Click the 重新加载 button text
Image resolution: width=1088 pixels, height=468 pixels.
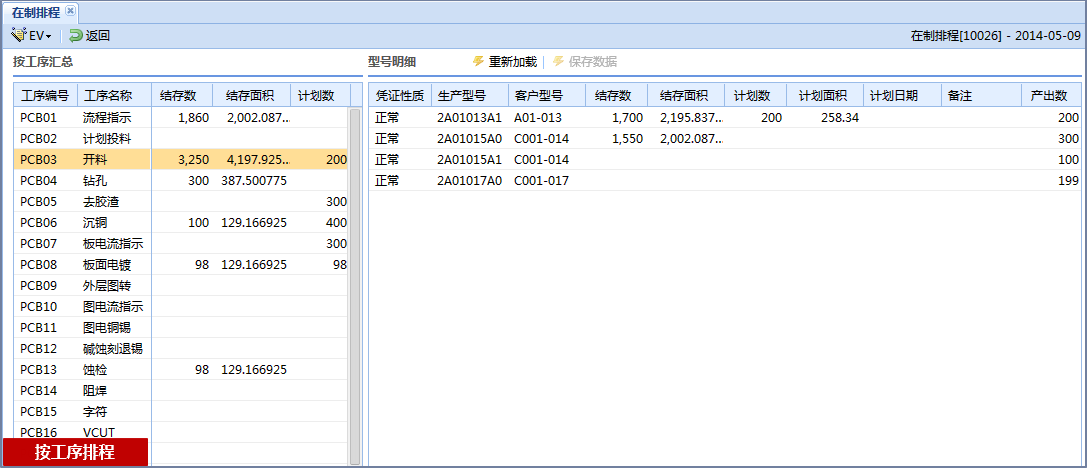[x=513, y=62]
